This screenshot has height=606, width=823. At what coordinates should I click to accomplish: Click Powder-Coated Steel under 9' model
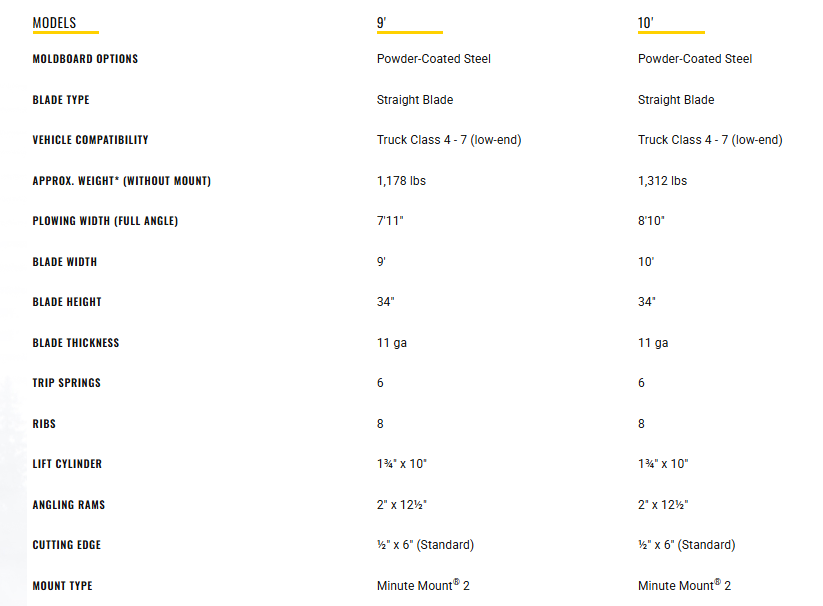point(434,59)
